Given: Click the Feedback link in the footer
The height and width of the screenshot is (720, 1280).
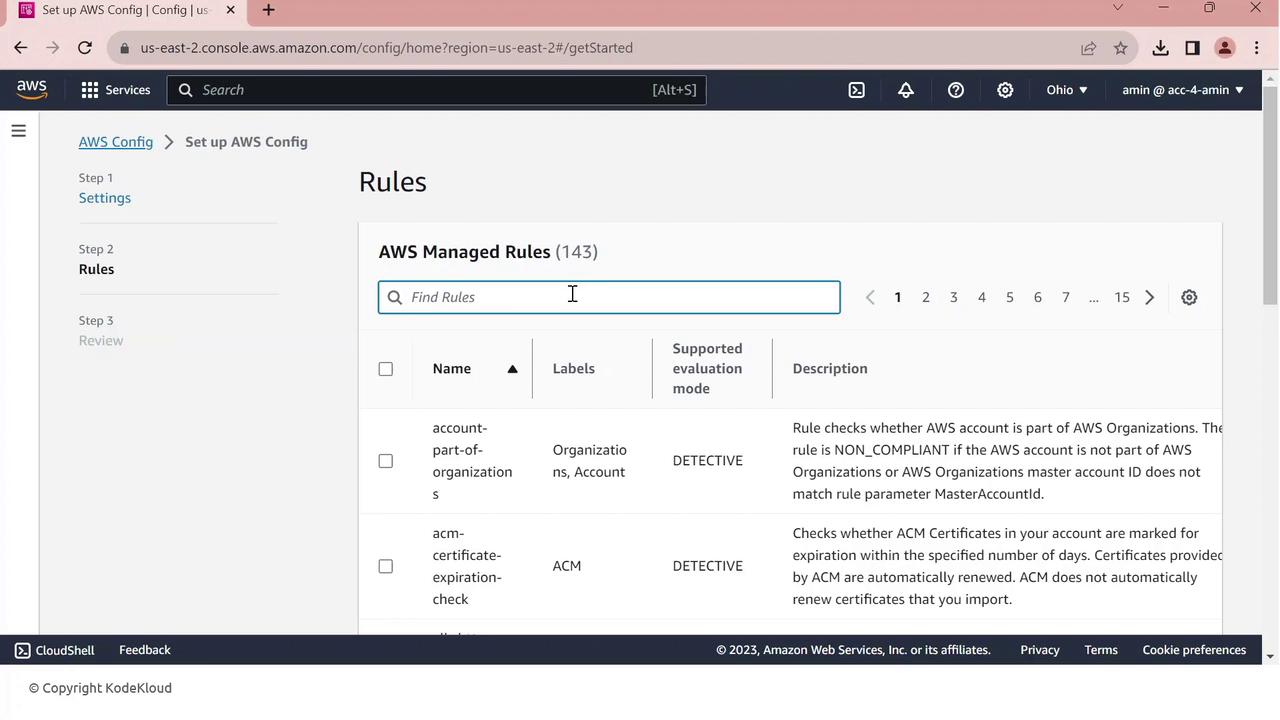Looking at the screenshot, I should tap(145, 650).
